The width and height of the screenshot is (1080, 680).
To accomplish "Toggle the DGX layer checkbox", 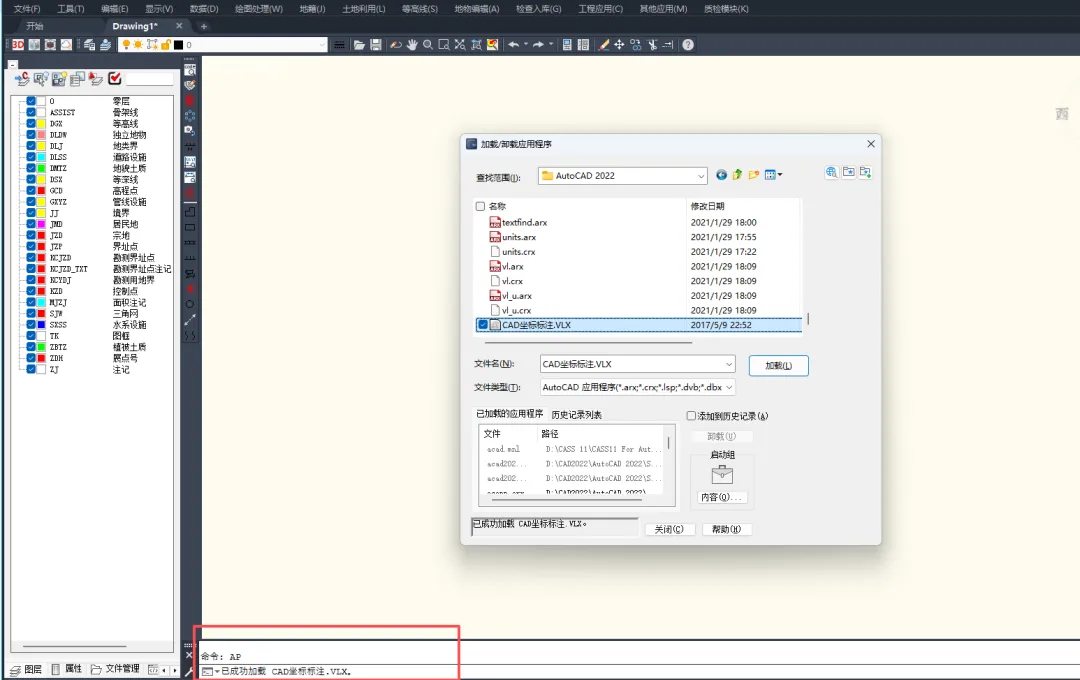I will point(31,123).
